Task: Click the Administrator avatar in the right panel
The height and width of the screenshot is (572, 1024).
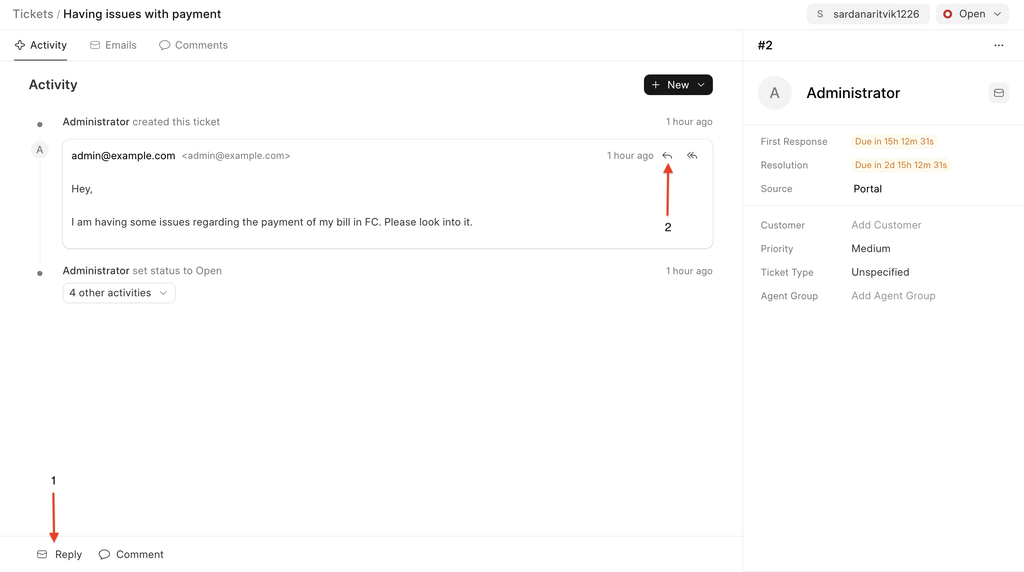Action: pos(774,93)
